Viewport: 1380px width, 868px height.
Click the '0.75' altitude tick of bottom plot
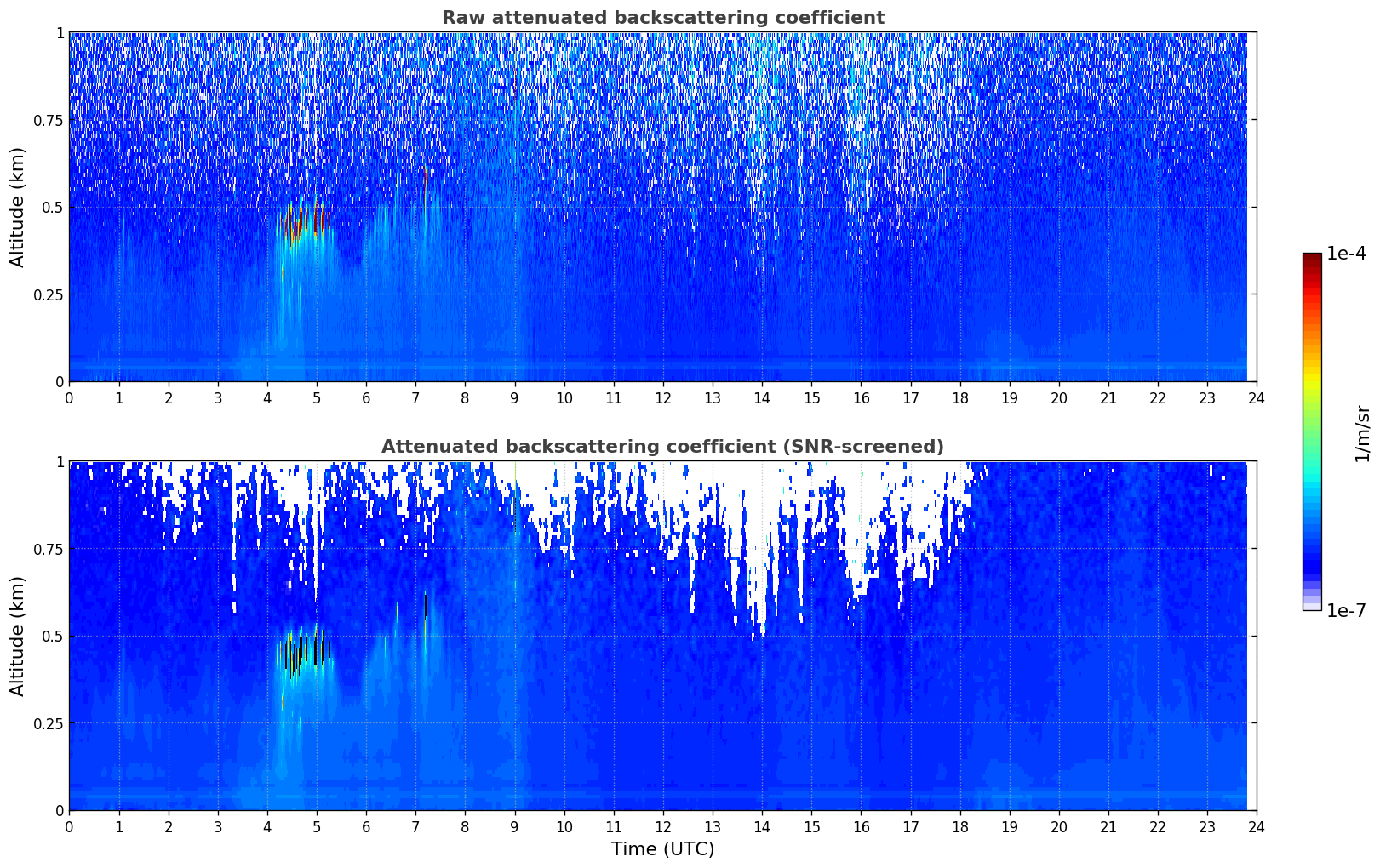[x=49, y=549]
